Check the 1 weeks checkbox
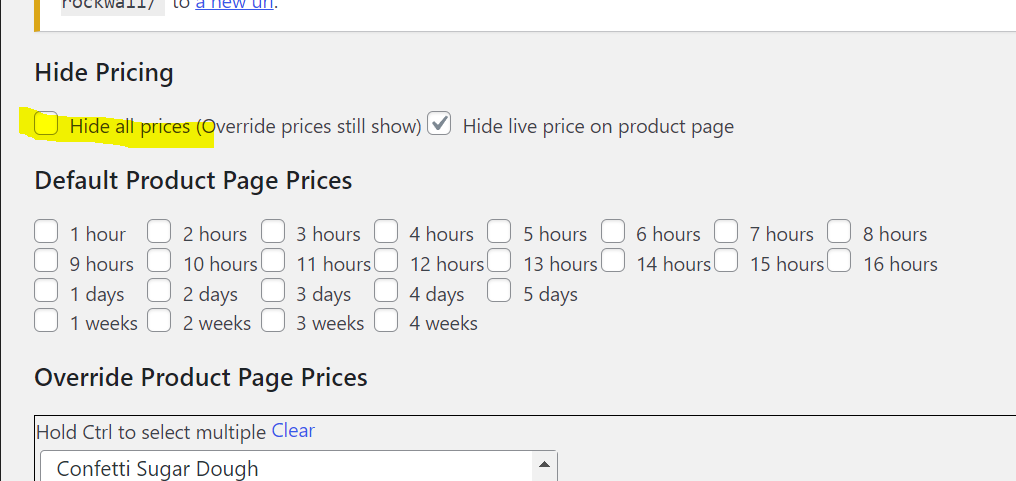Viewport: 1016px width, 481px height. click(46, 321)
